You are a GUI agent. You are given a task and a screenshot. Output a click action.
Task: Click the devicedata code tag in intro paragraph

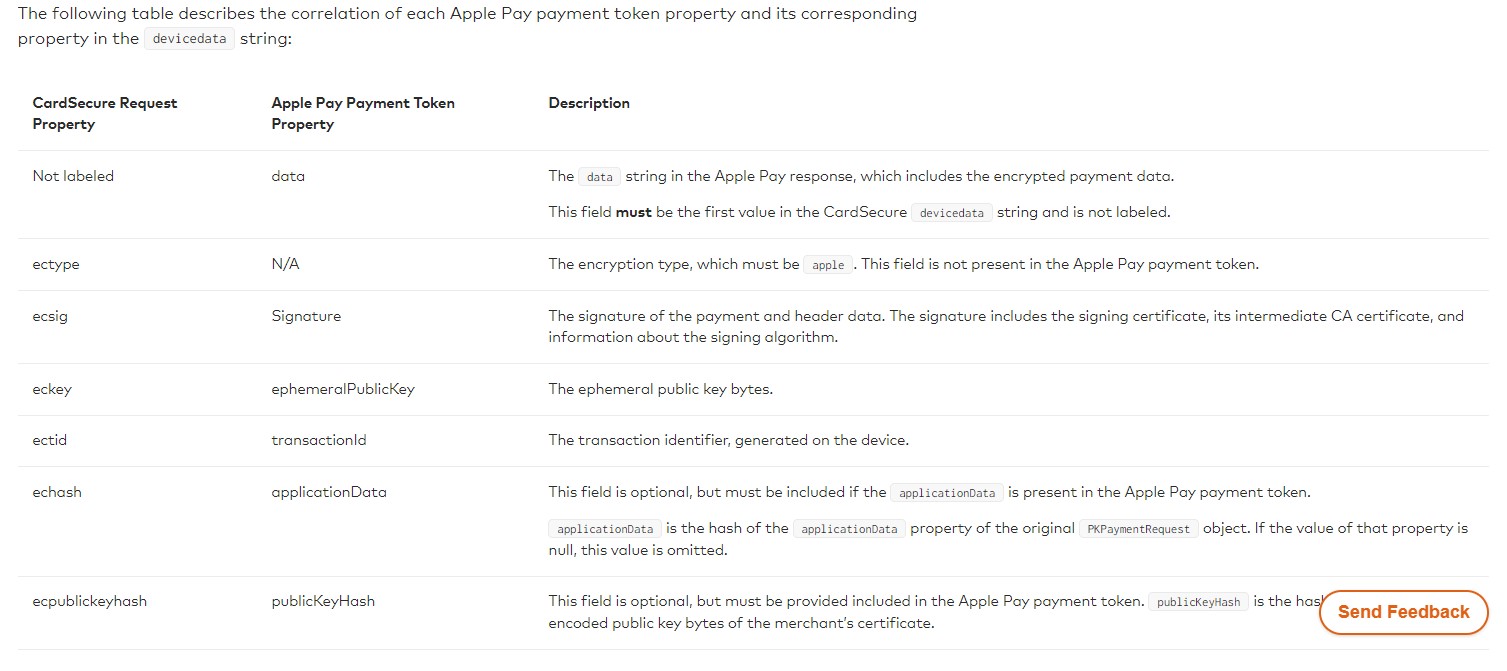pyautogui.click(x=189, y=39)
